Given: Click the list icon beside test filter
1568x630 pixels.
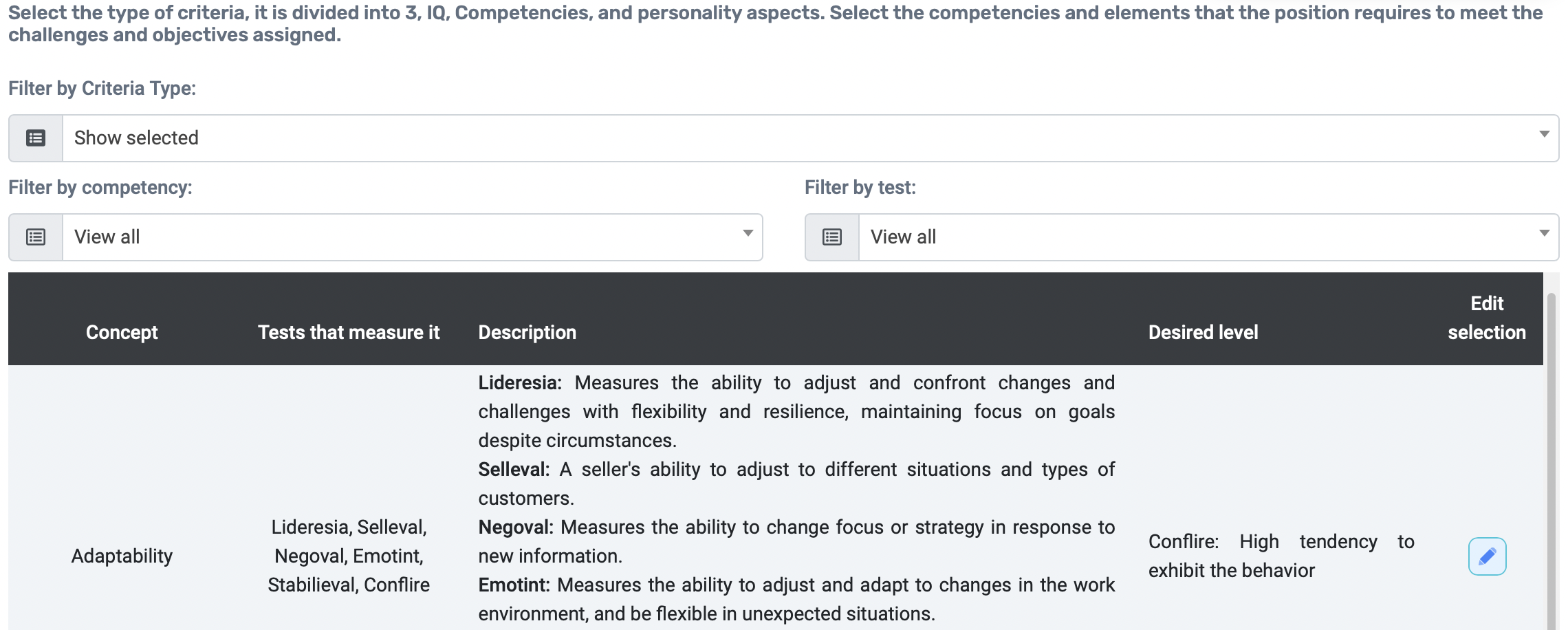Looking at the screenshot, I should point(832,237).
